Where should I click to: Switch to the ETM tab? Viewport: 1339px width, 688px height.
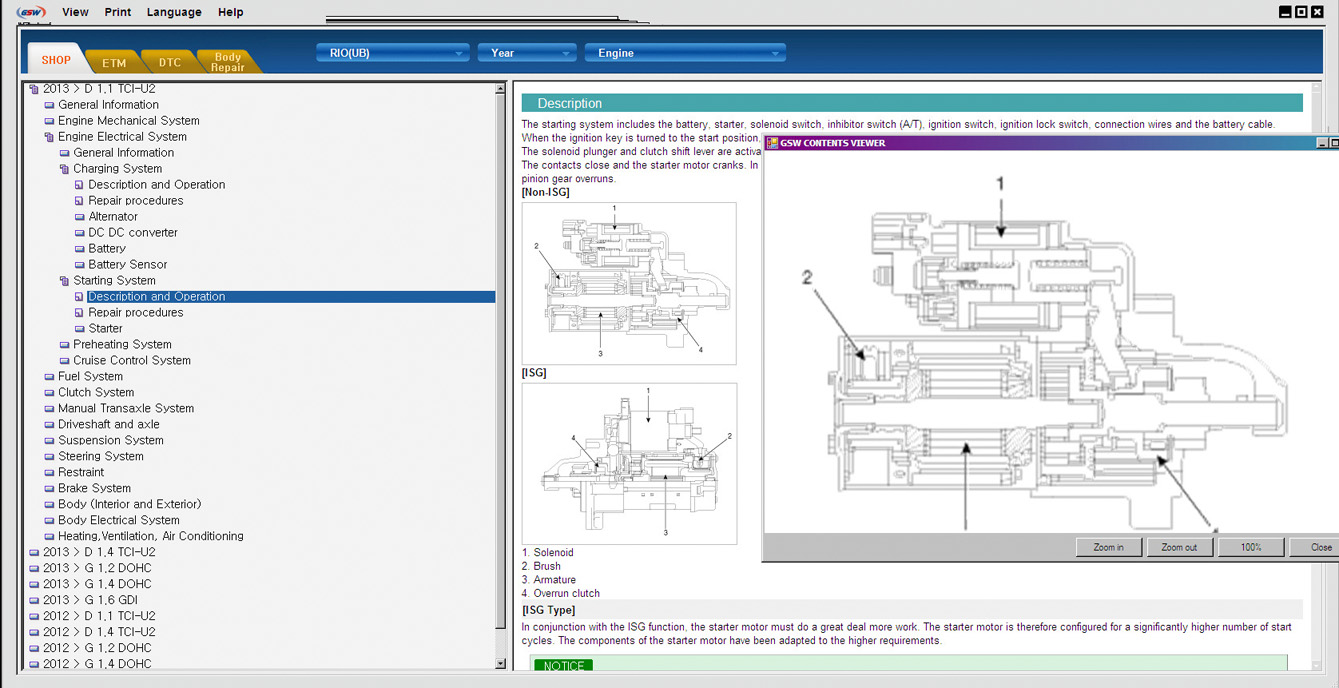114,63
